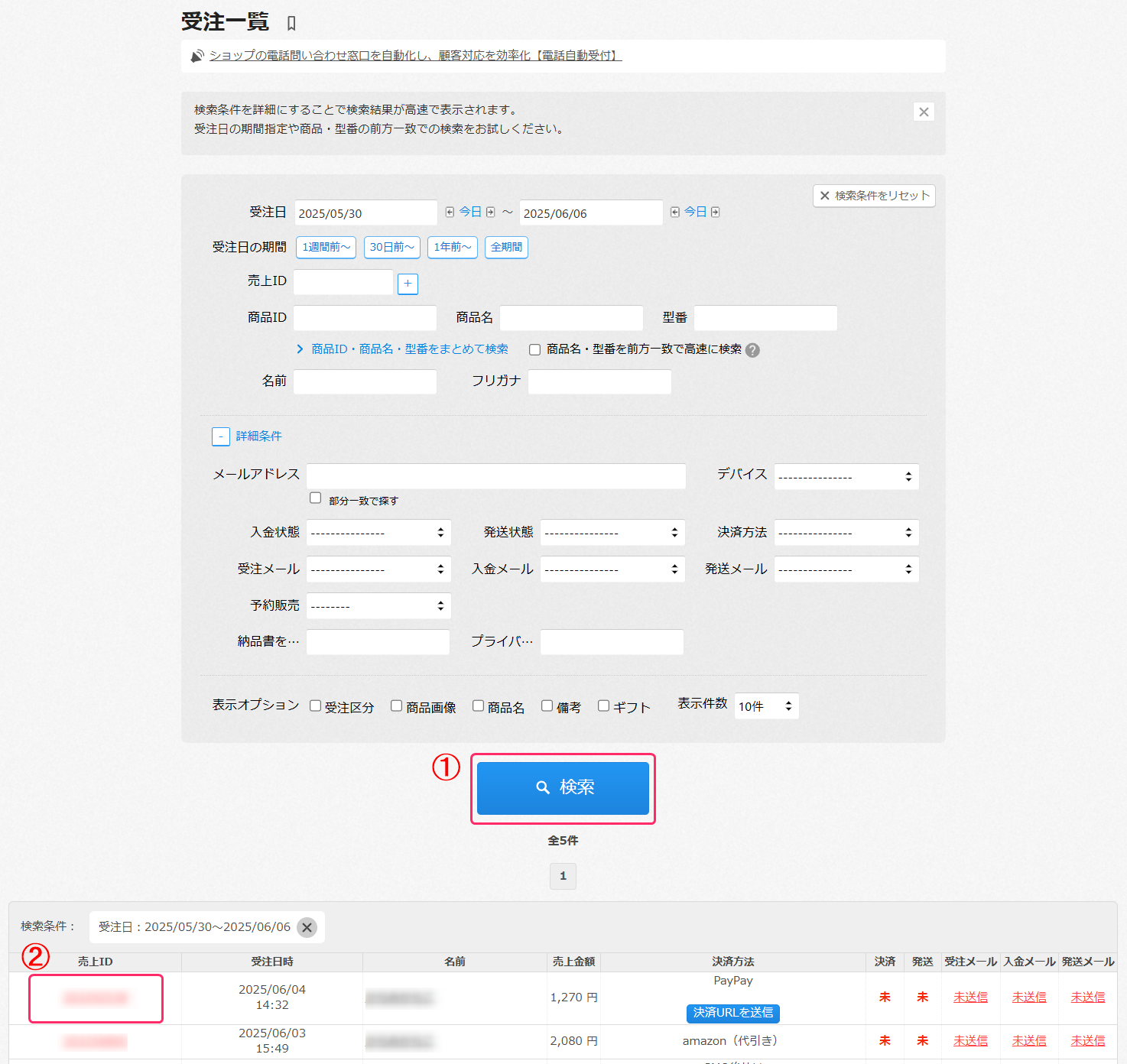Select the 全期間 period preset

(506, 248)
